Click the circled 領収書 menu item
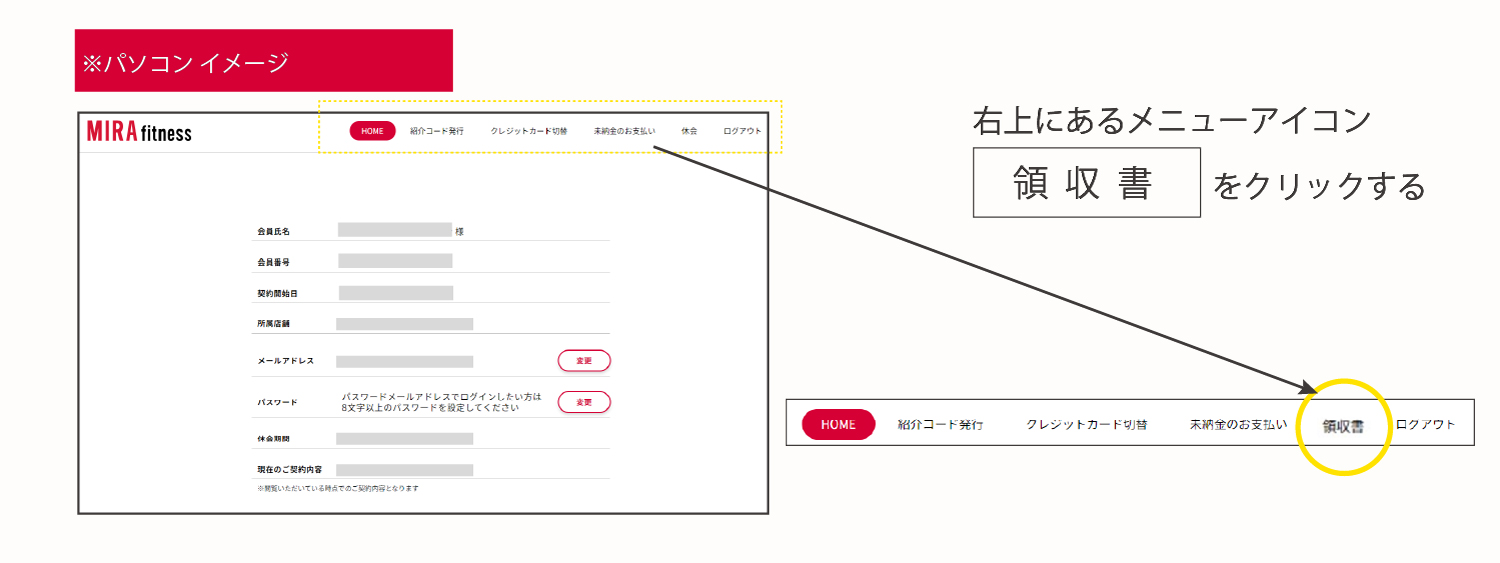Screen dimensions: 1500x563 (x=1343, y=425)
